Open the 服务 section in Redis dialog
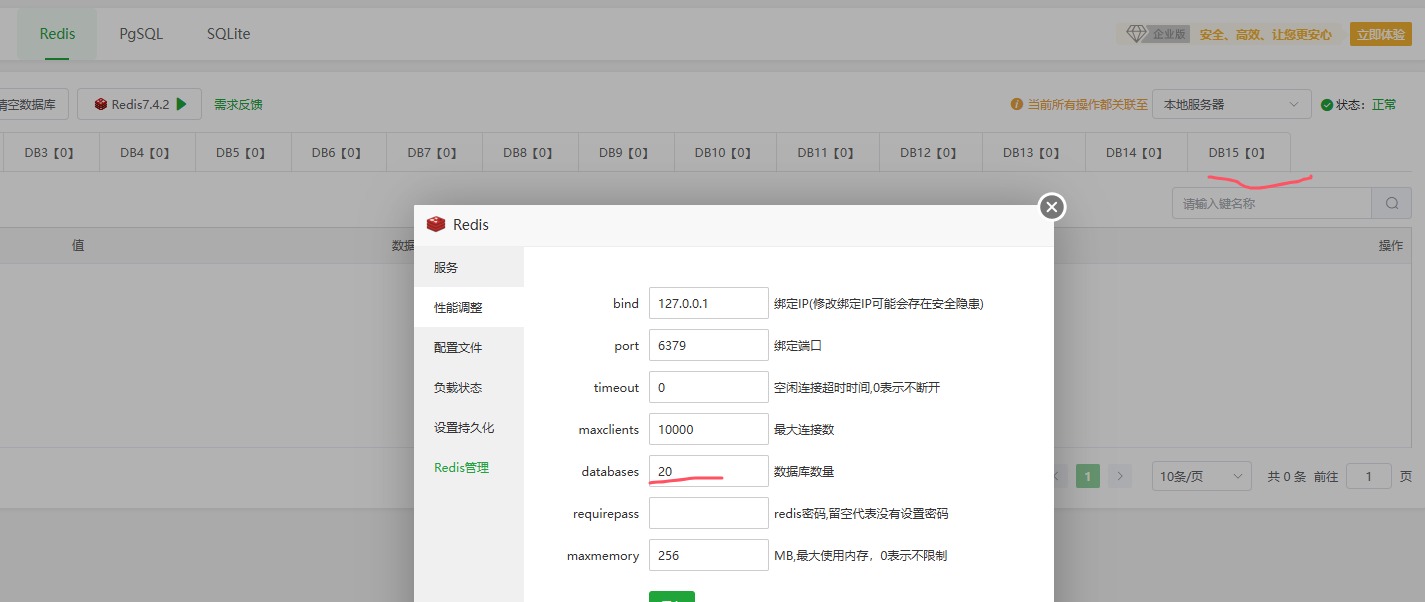1425x602 pixels. [469, 267]
